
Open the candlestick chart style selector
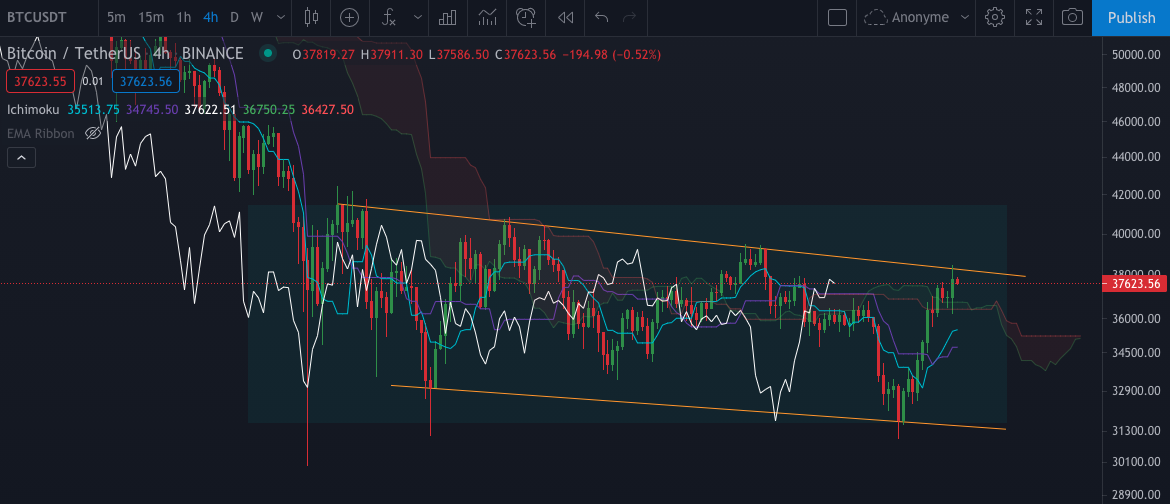tap(312, 17)
